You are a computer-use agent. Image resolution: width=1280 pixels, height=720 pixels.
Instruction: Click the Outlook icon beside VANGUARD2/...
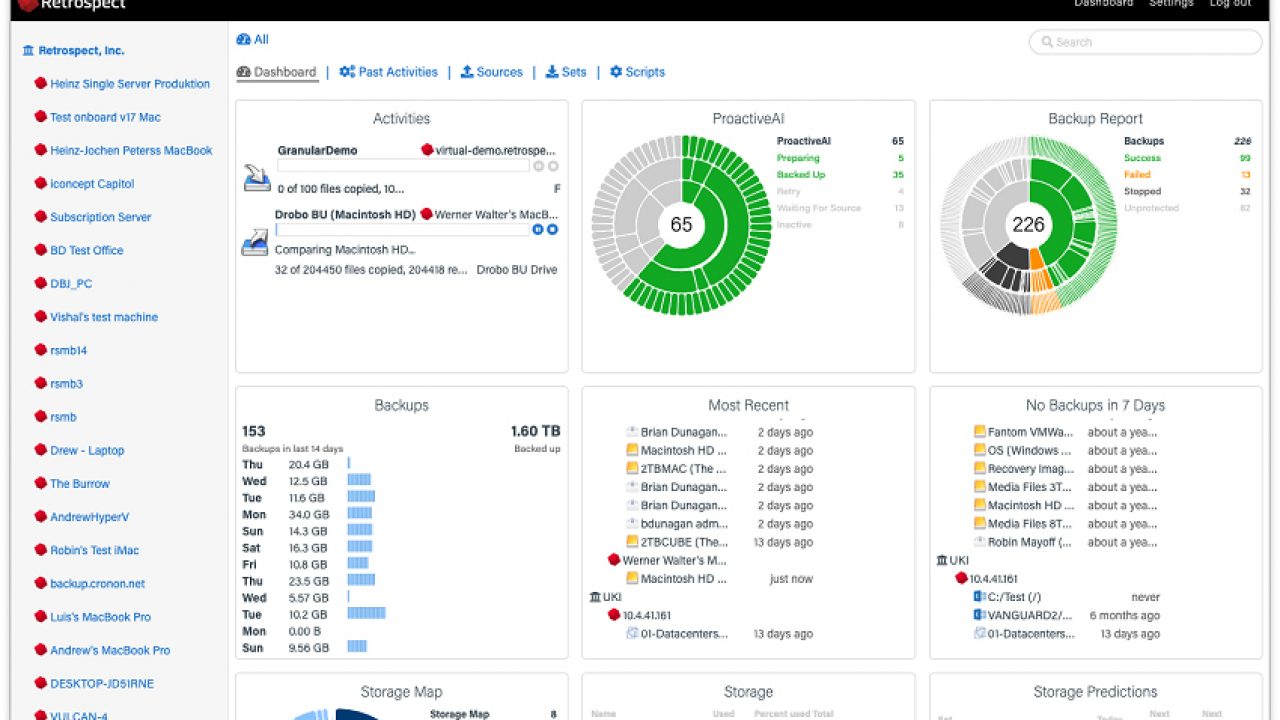(980, 615)
